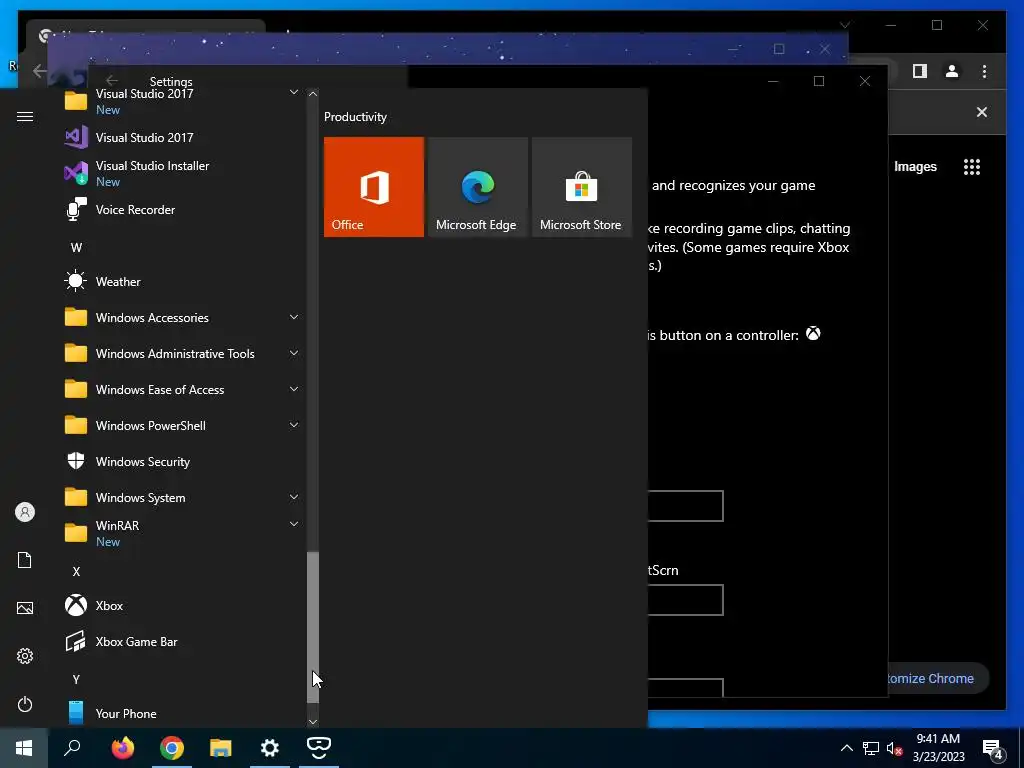1024x768 pixels.
Task: Click scroll-up arrow of app list
Action: click(313, 94)
